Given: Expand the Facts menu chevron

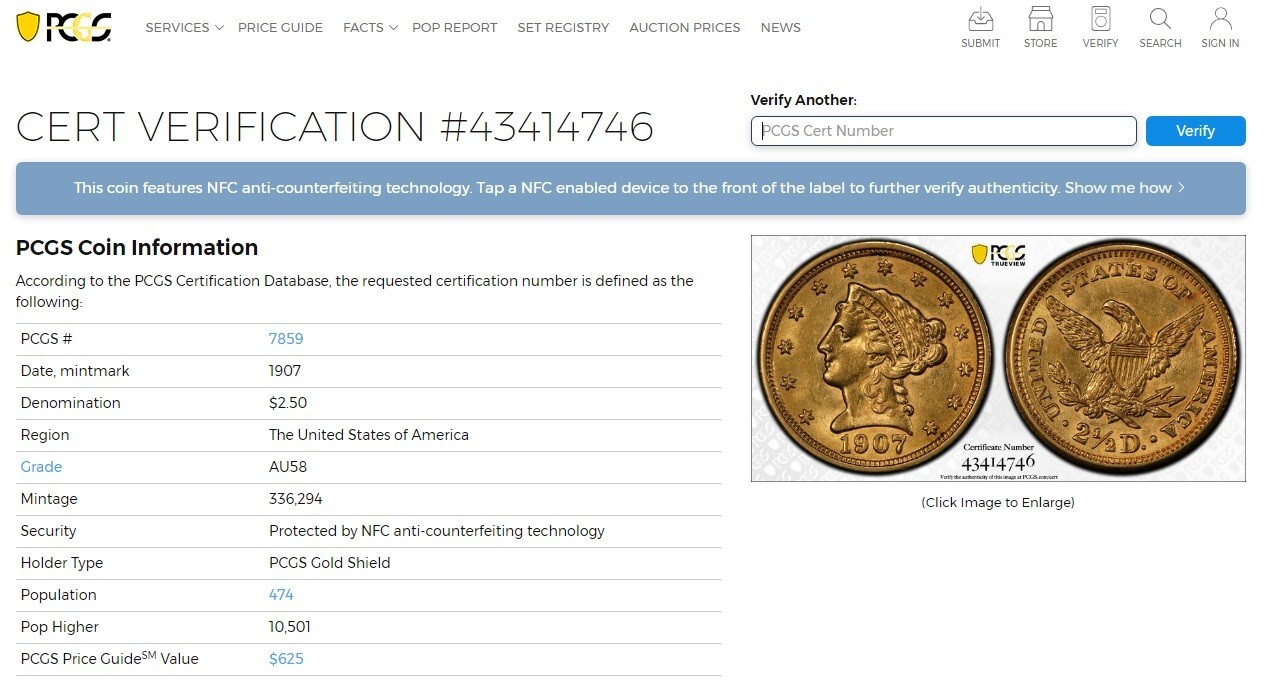Looking at the screenshot, I should 393,28.
